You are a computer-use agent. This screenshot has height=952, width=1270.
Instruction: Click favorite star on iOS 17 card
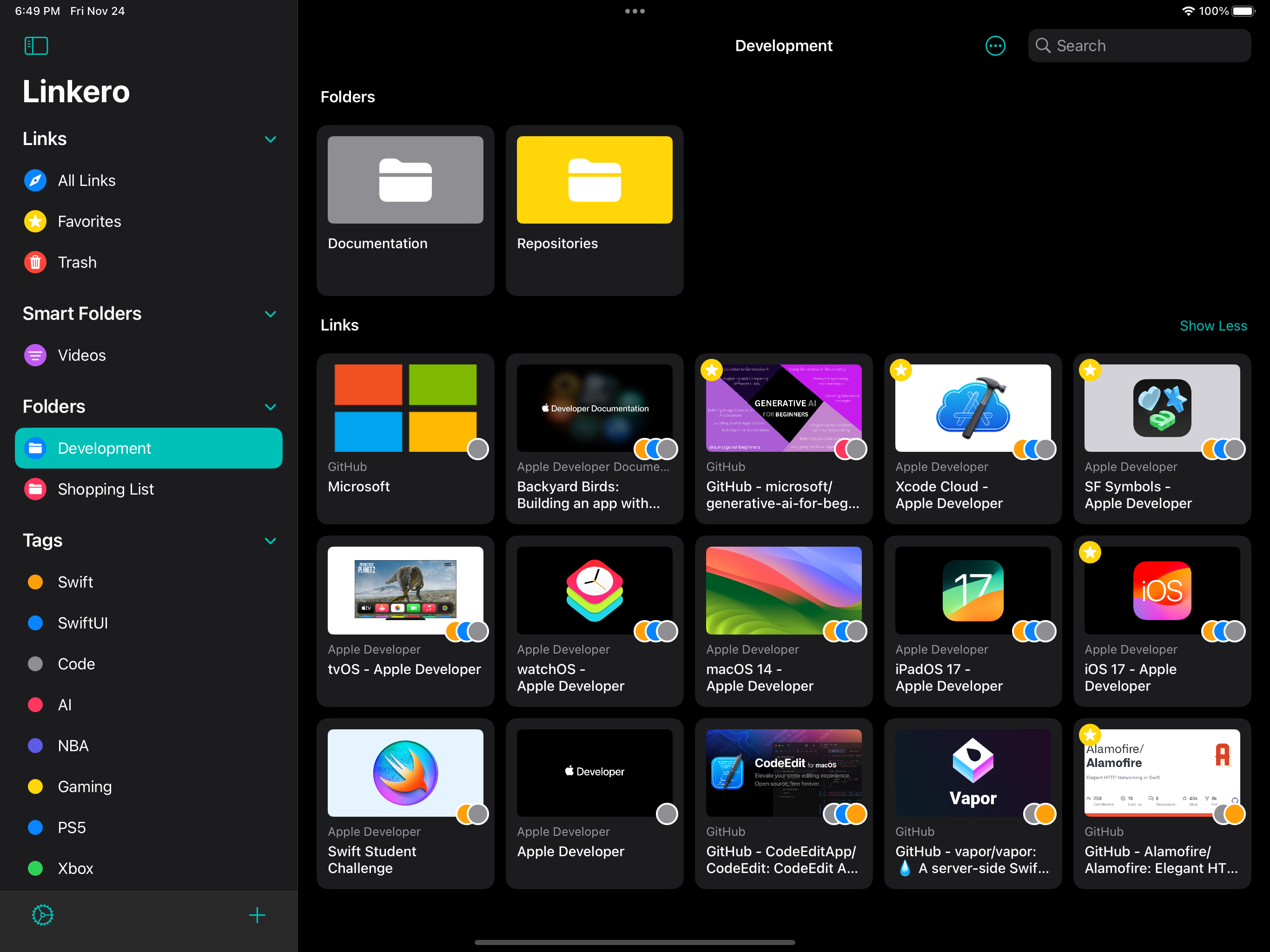coord(1090,552)
